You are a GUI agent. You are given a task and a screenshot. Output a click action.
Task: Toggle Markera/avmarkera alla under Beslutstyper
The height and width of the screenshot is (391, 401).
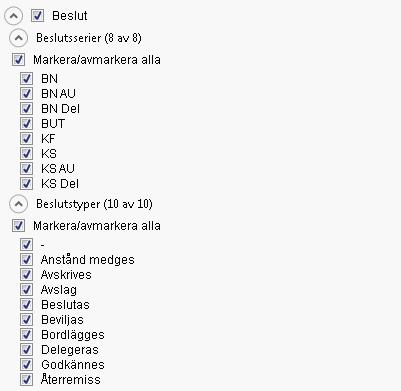click(18, 226)
